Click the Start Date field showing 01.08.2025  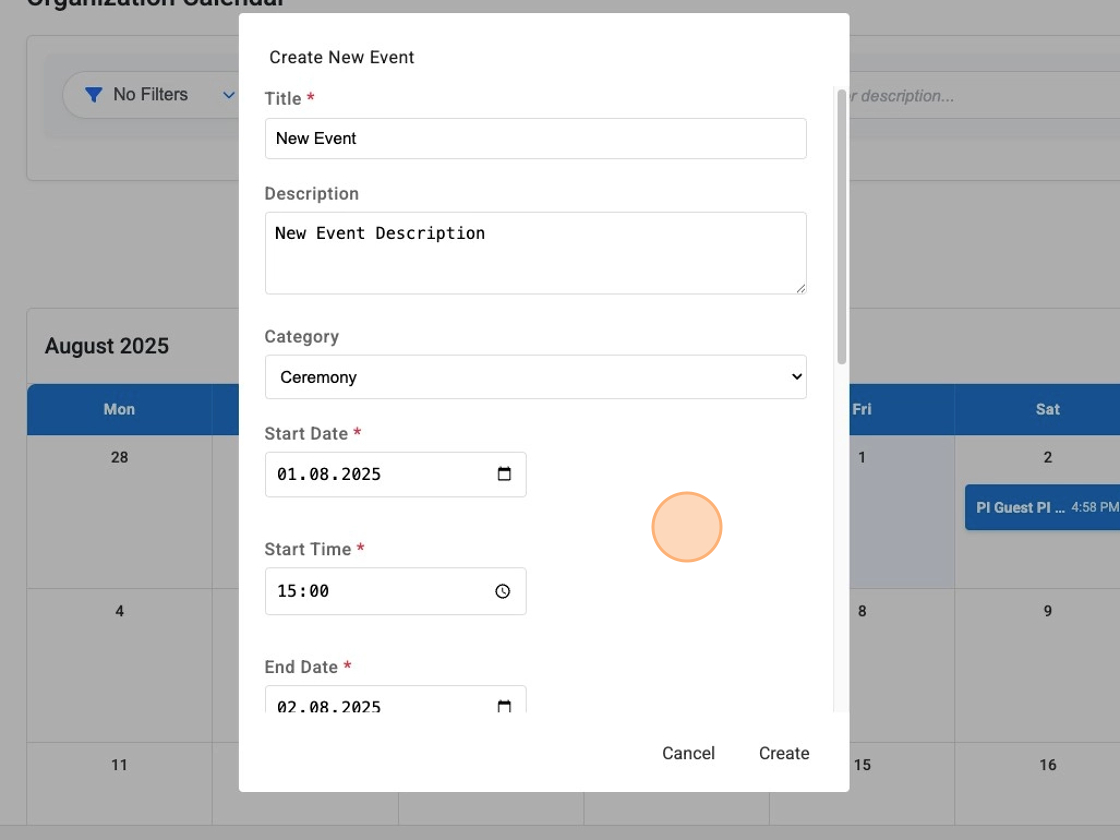click(380, 474)
